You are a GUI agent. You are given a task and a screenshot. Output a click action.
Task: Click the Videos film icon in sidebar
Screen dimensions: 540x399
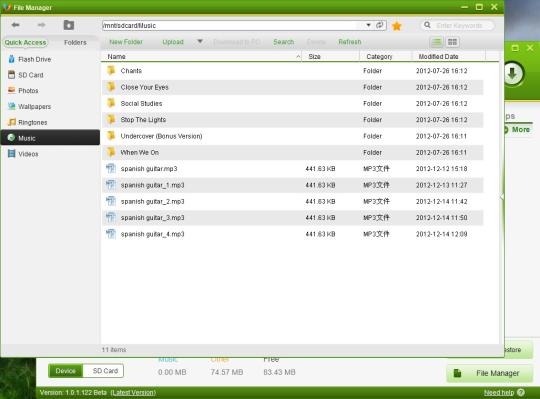[12, 154]
